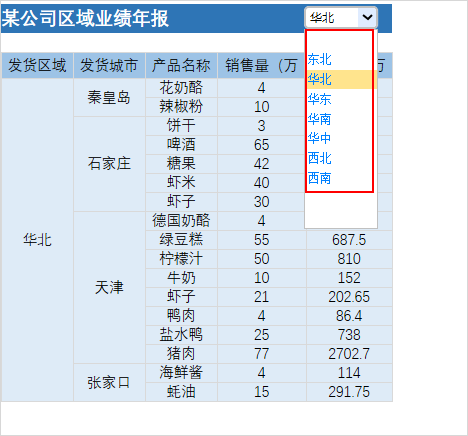This screenshot has height=436, width=468.
Task: Select the 石家庄 city cell
Action: tap(109, 164)
